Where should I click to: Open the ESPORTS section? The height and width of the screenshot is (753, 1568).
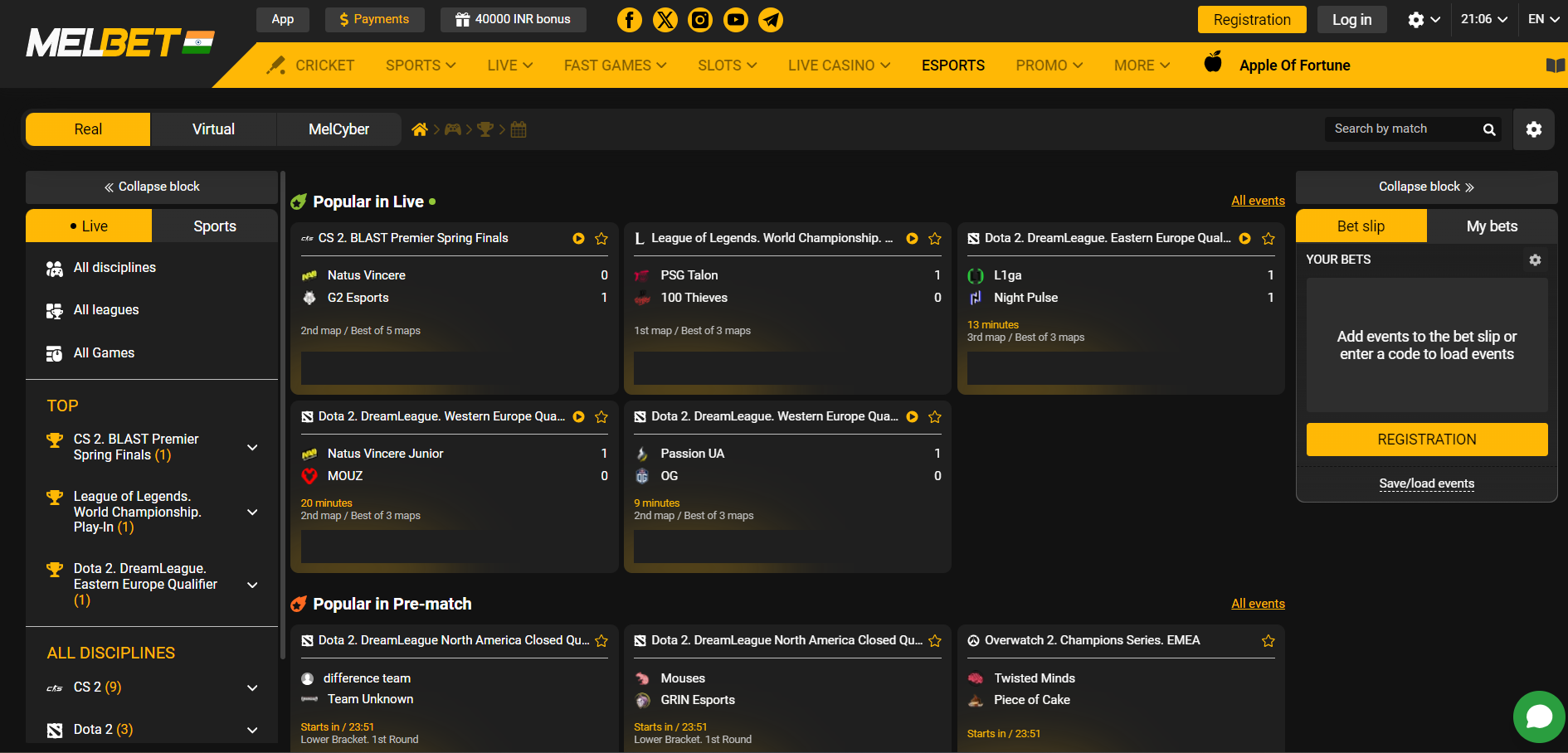[952, 65]
